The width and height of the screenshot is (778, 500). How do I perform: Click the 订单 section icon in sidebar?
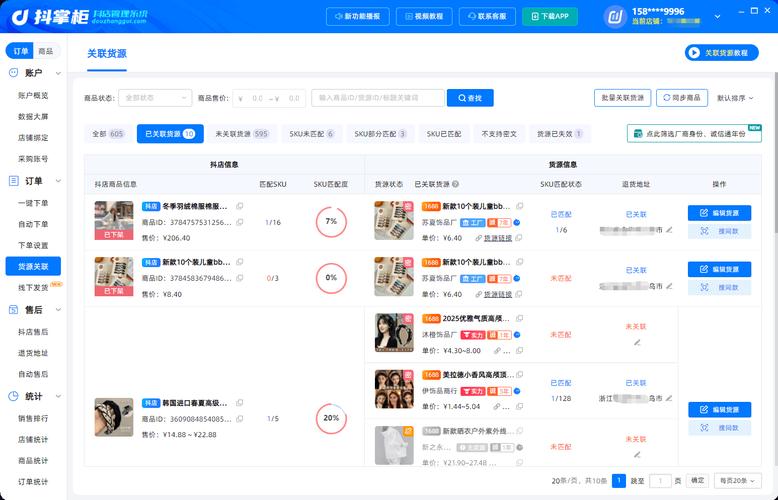(x=14, y=181)
